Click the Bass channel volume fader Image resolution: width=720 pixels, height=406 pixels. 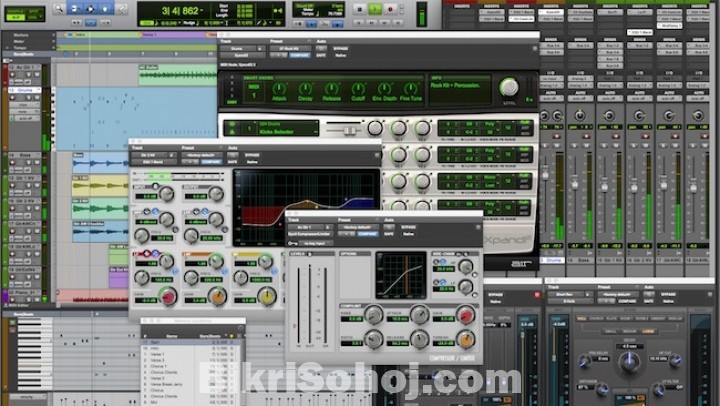[574, 184]
